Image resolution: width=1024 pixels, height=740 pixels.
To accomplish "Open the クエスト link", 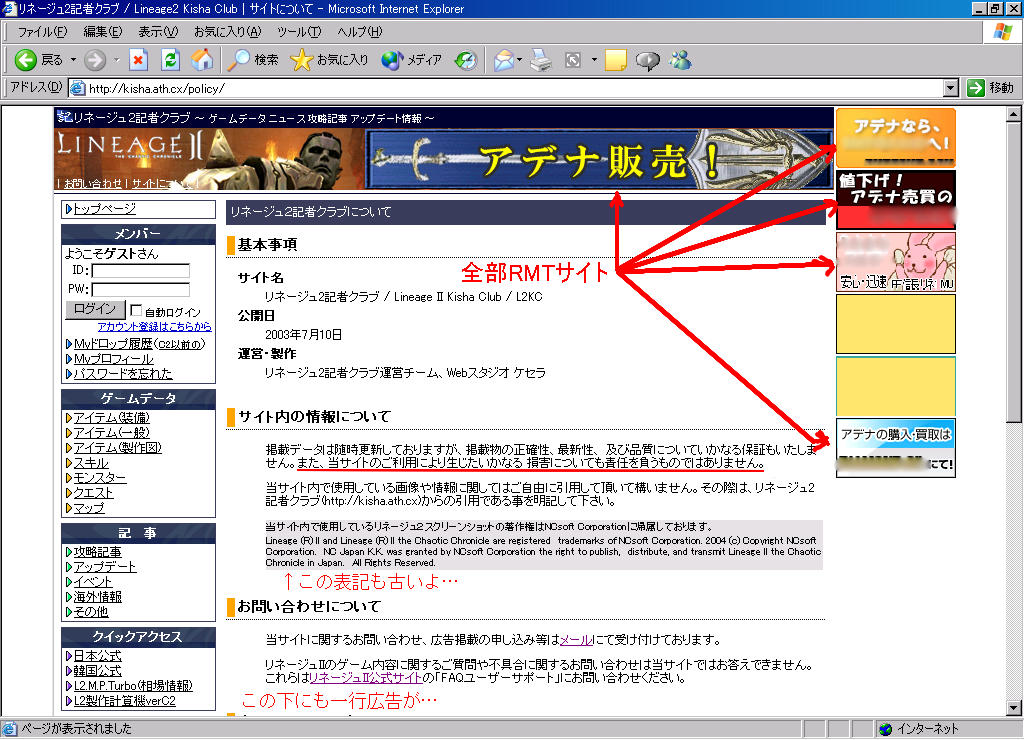I will point(93,492).
